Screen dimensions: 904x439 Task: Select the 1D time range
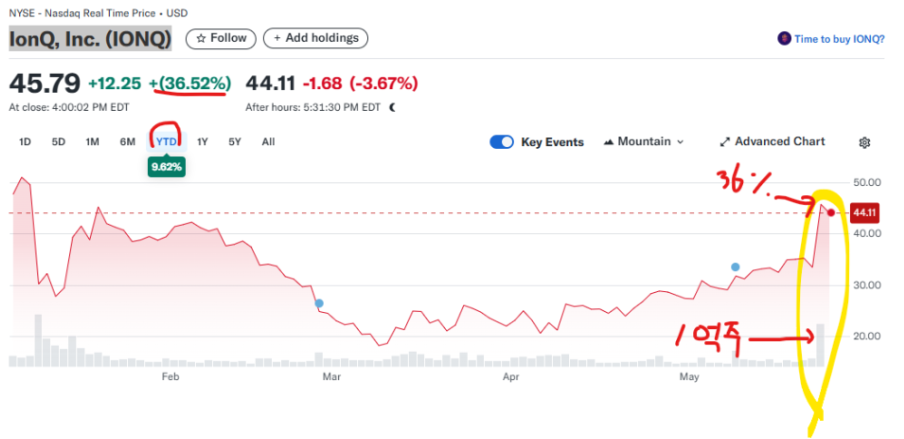[25, 141]
